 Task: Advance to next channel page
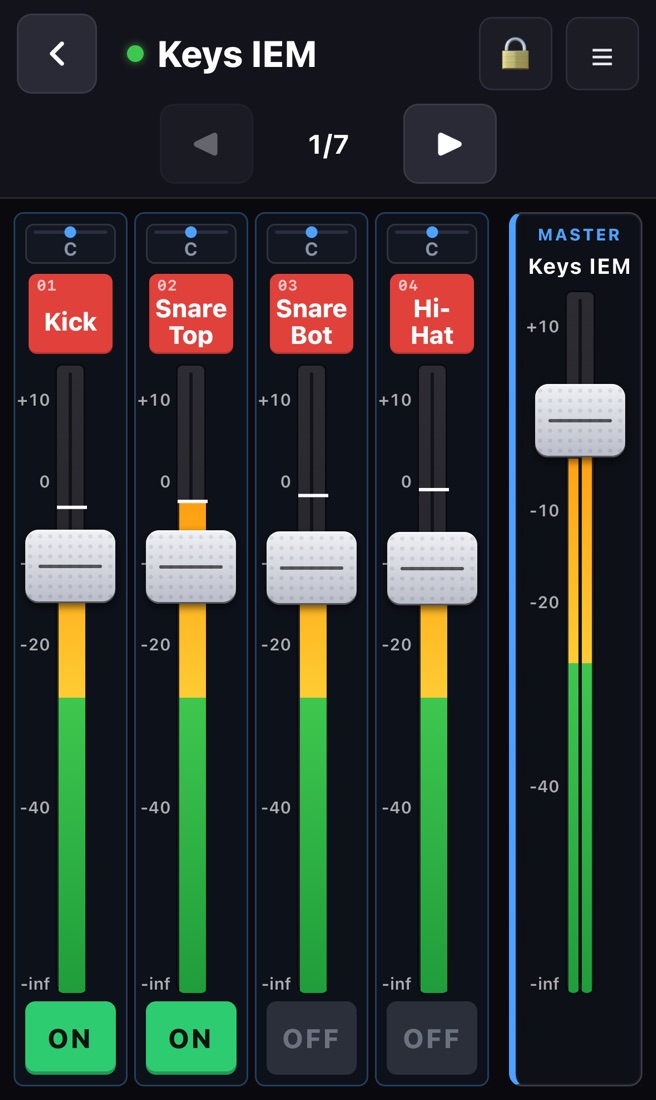[x=450, y=144]
